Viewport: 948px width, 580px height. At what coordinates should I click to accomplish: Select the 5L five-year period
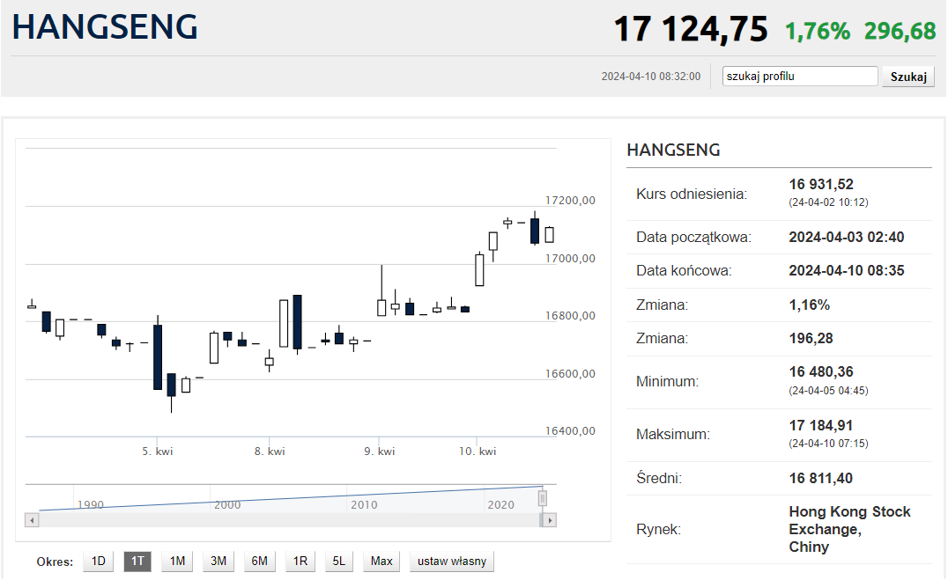[x=339, y=561]
